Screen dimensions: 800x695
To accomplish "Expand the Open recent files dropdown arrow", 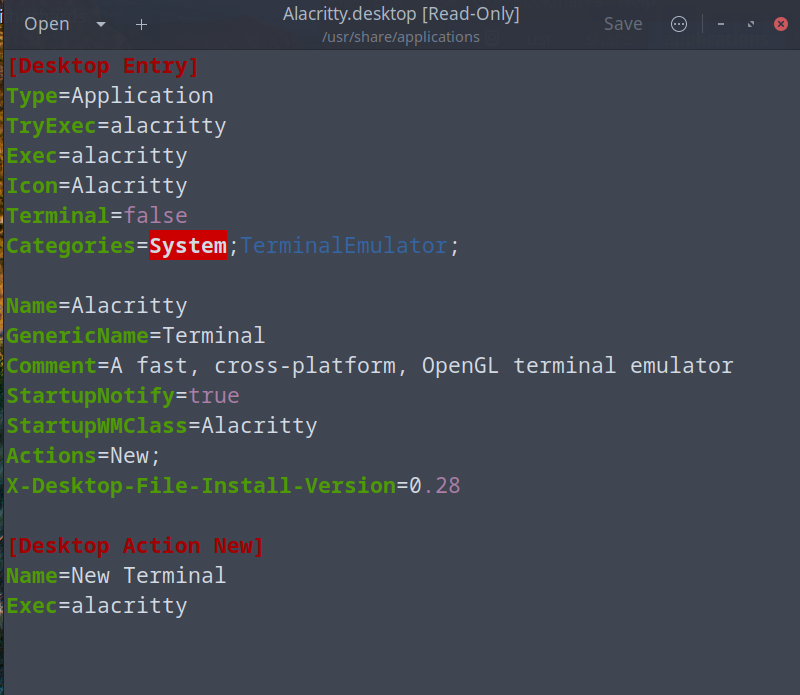I will [x=101, y=24].
